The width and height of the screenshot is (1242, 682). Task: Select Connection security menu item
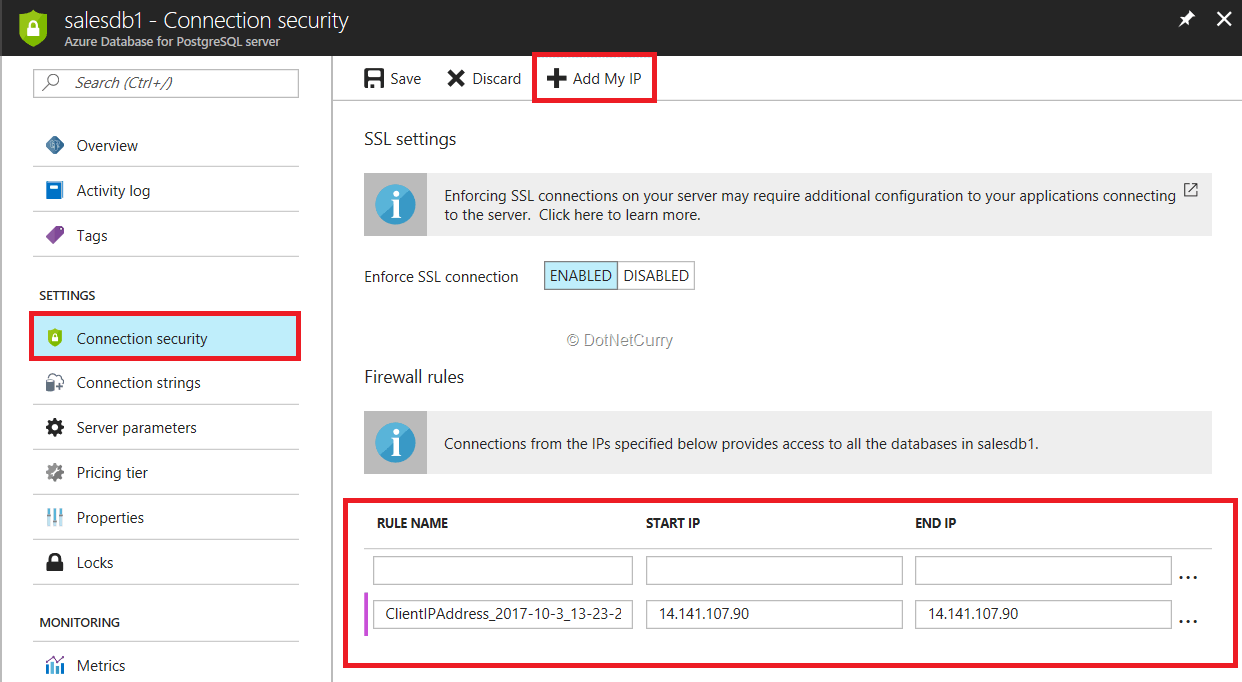click(166, 338)
